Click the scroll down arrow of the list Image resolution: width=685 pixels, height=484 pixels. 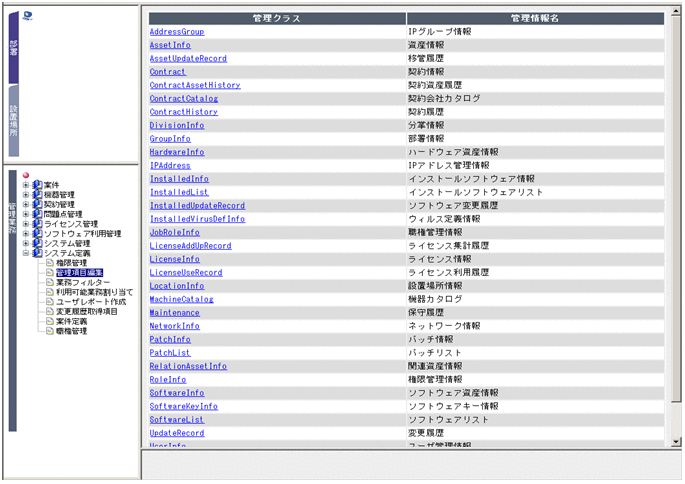click(x=676, y=442)
